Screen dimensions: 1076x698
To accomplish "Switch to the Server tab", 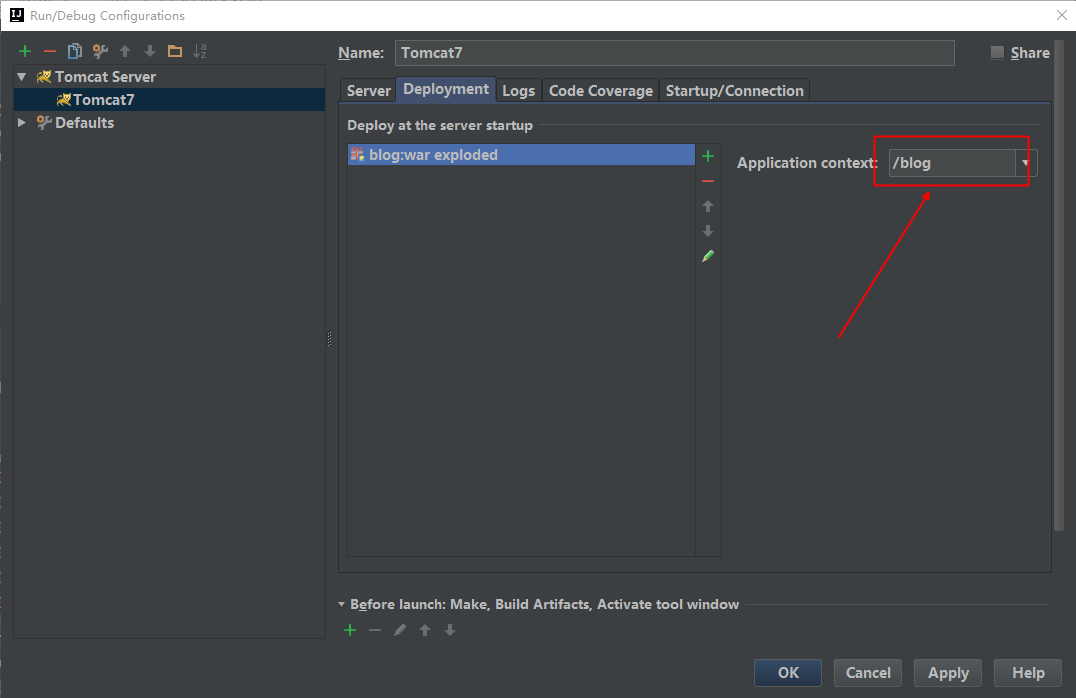I will pyautogui.click(x=368, y=91).
